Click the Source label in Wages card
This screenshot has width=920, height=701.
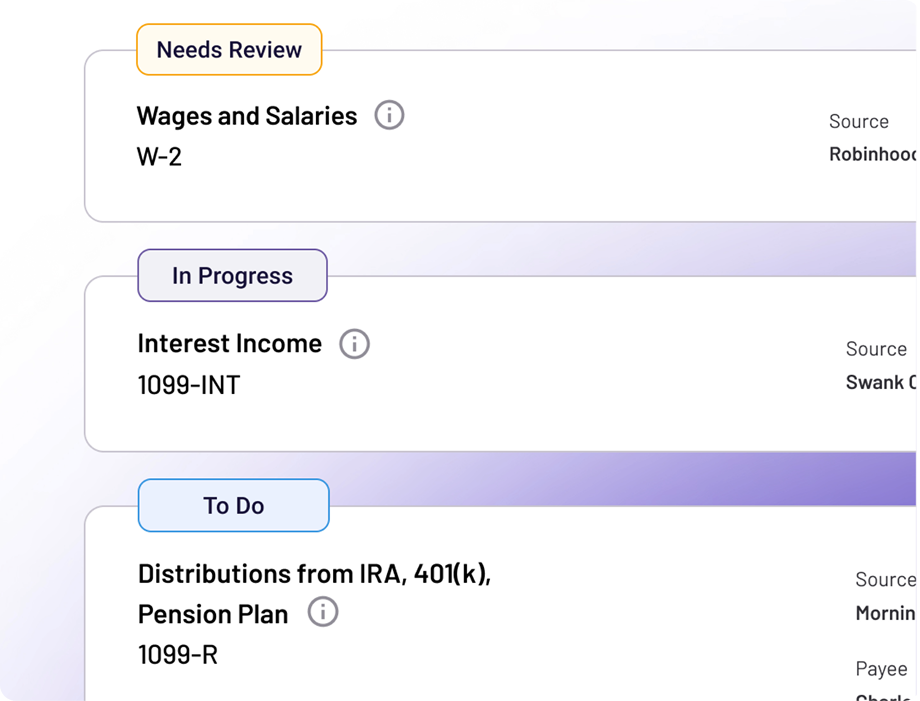859,121
